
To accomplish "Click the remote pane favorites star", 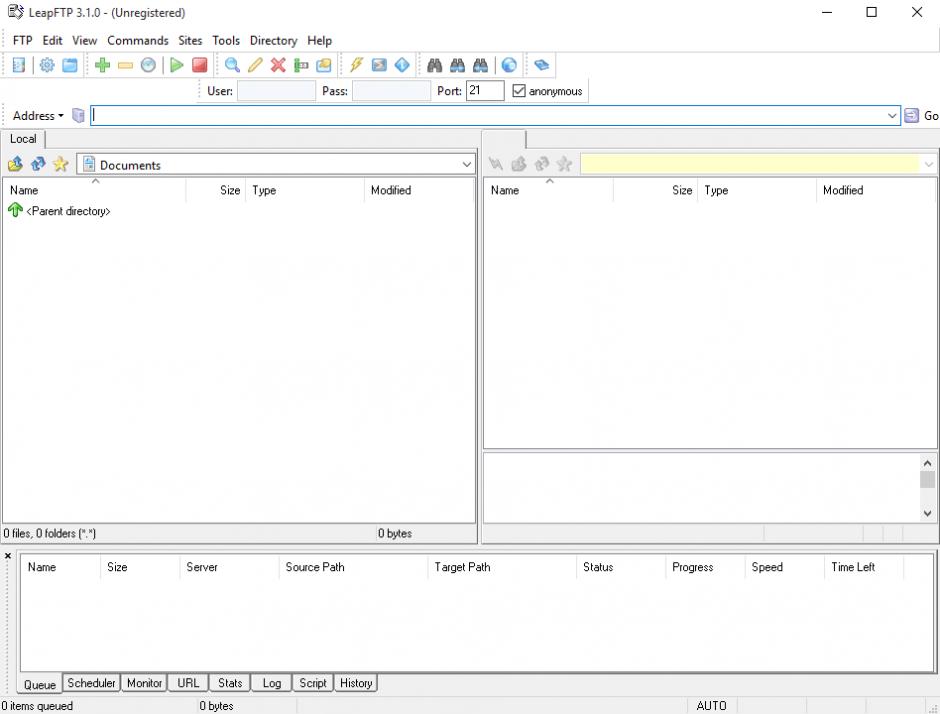I will coord(564,164).
